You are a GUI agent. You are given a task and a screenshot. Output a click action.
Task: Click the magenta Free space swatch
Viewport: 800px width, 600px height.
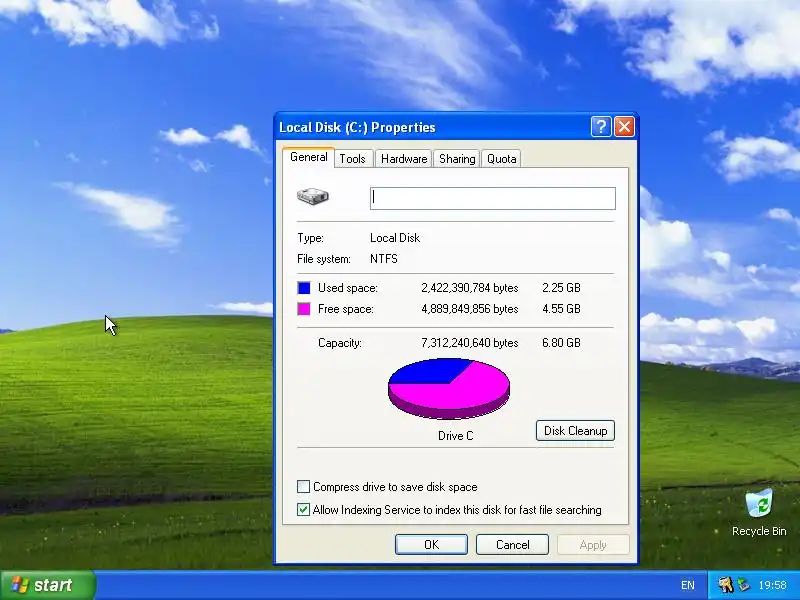pos(304,309)
